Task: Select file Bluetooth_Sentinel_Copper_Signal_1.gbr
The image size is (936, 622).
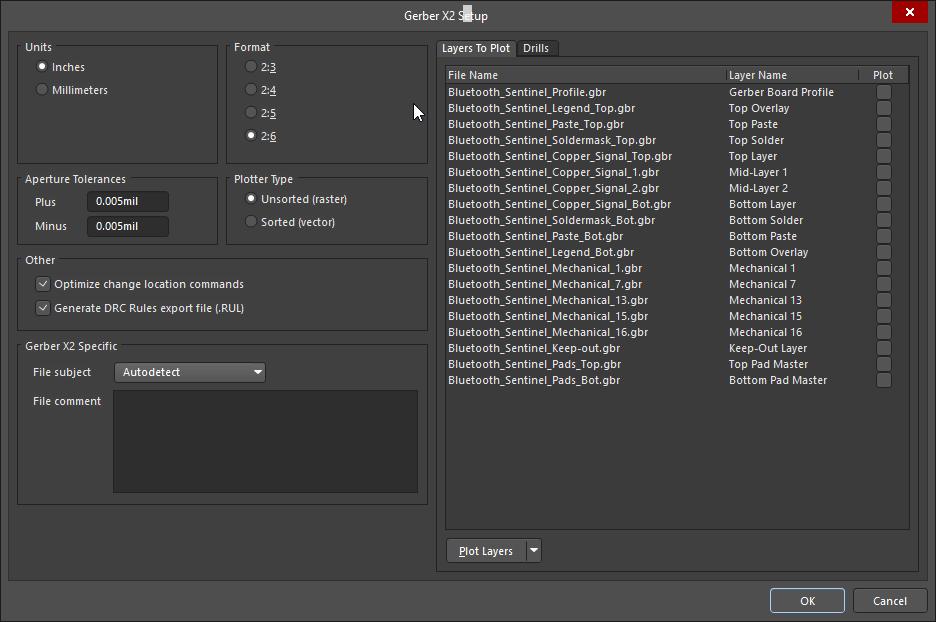Action: pos(554,172)
